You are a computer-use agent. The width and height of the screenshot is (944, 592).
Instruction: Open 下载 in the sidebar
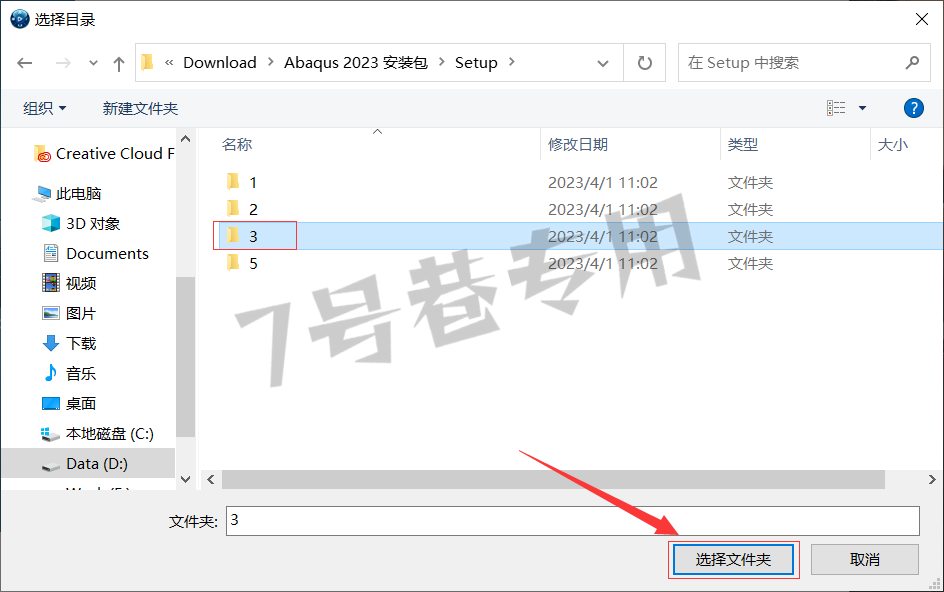pos(69,343)
